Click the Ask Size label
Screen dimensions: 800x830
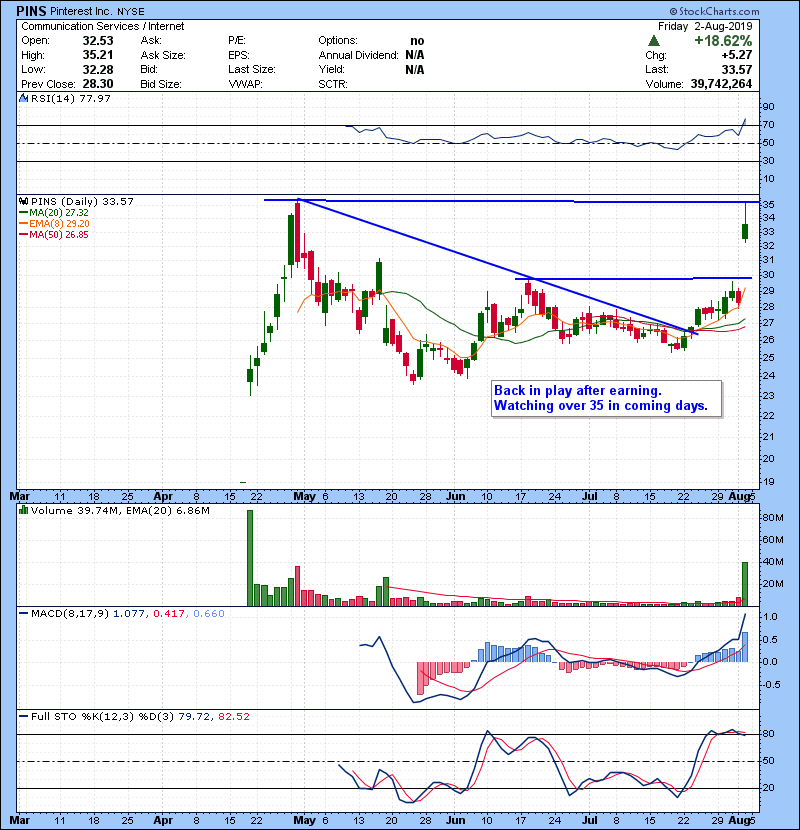point(163,55)
